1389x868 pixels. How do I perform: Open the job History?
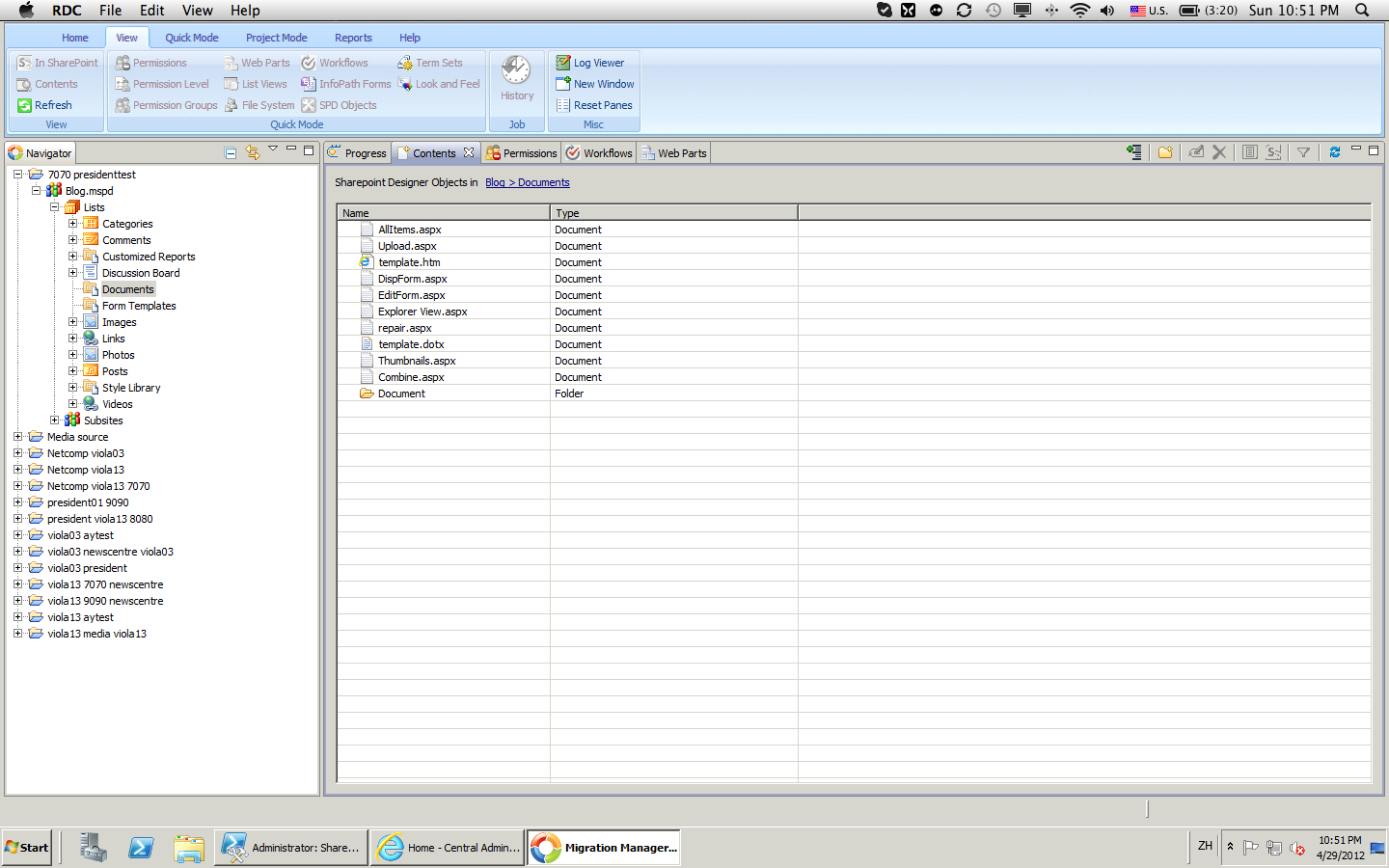(x=517, y=78)
